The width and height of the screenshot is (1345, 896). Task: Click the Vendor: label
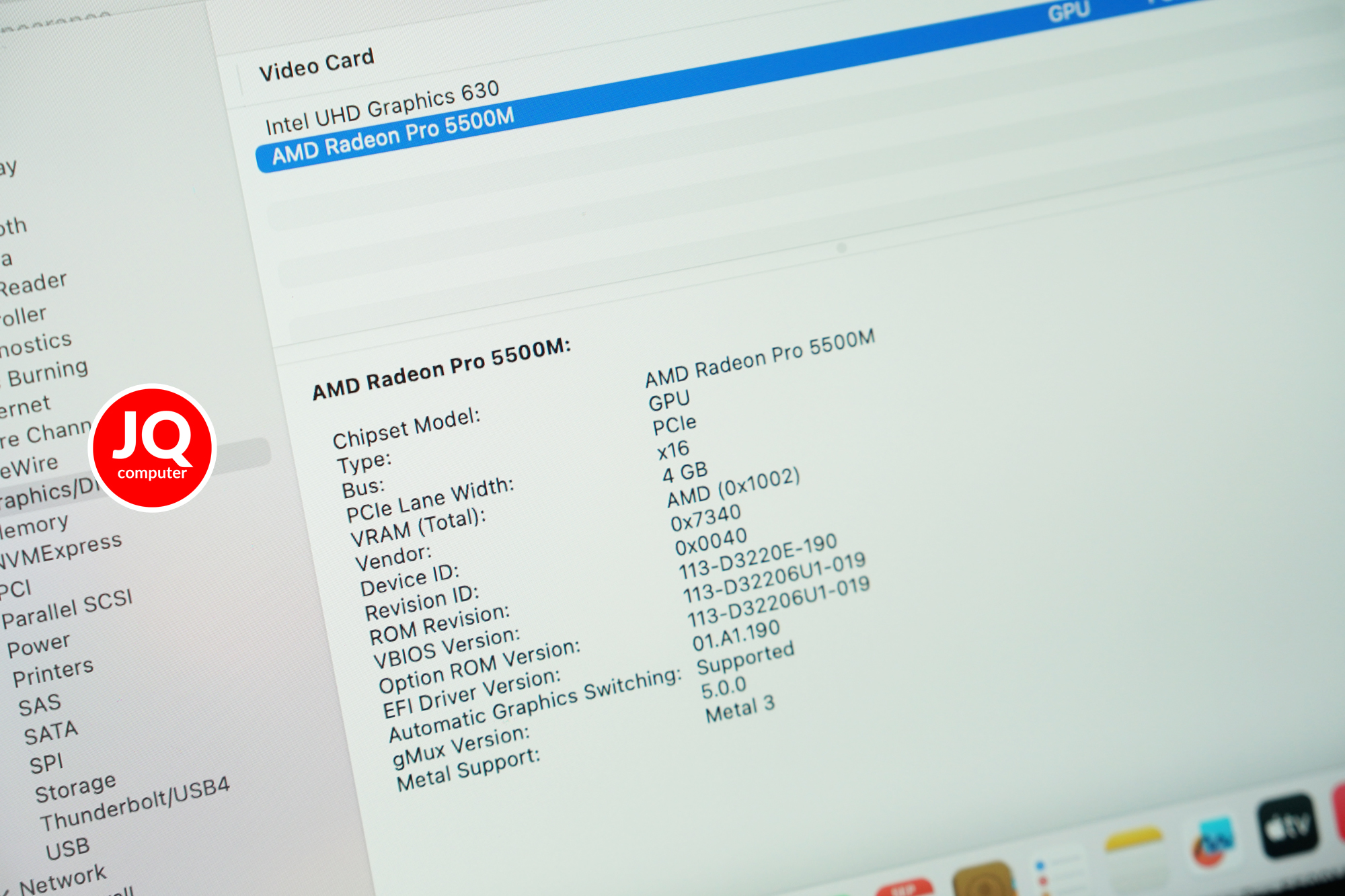coord(393,557)
